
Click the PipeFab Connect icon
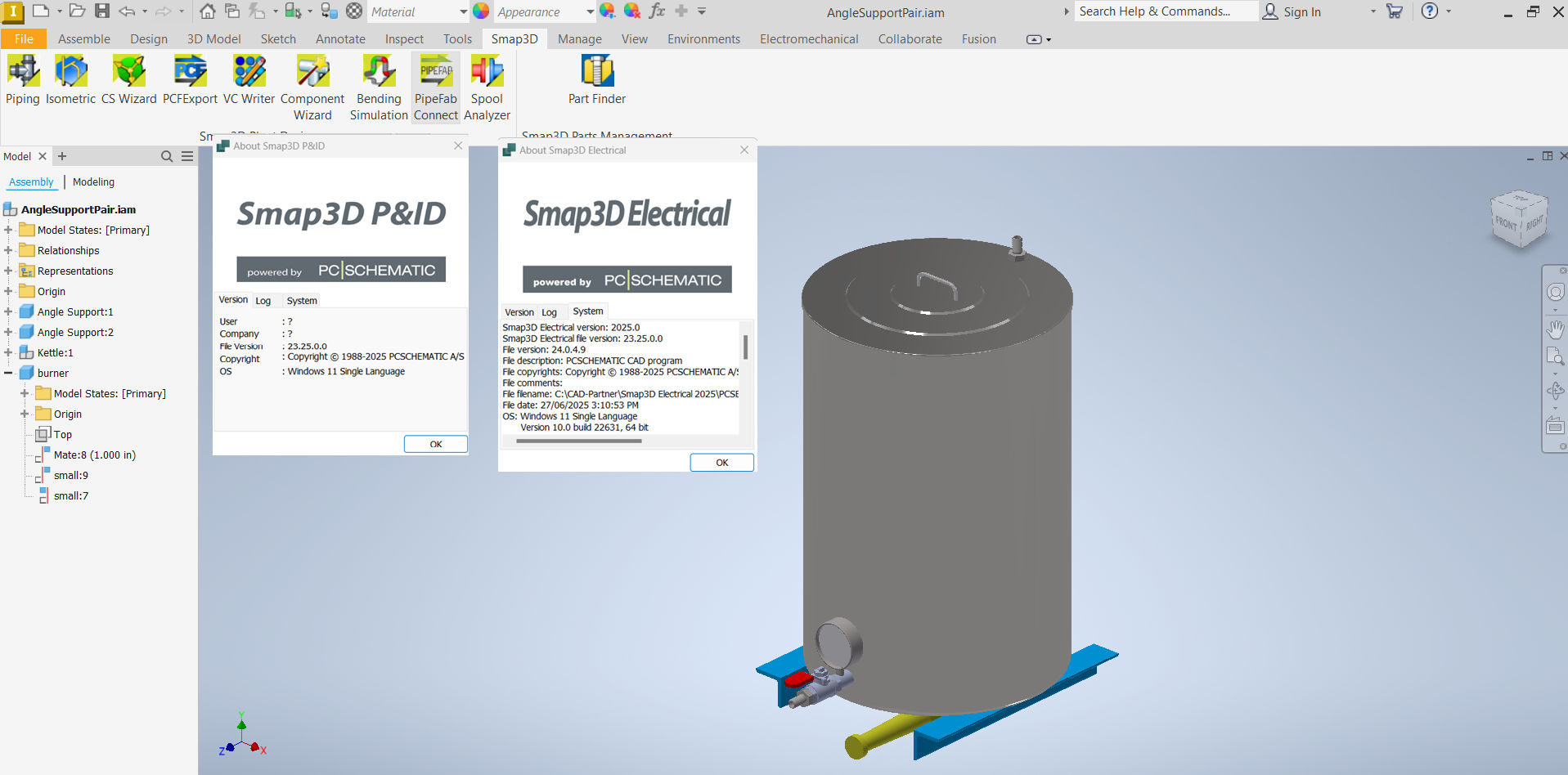pyautogui.click(x=436, y=87)
